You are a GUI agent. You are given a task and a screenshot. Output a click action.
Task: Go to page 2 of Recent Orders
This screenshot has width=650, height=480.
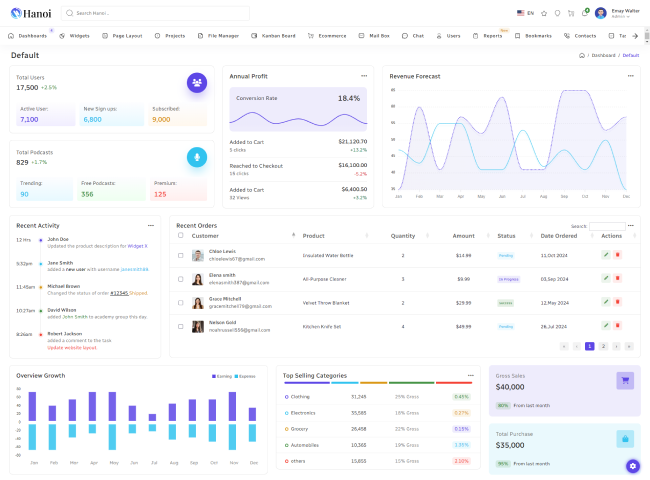[603, 346]
